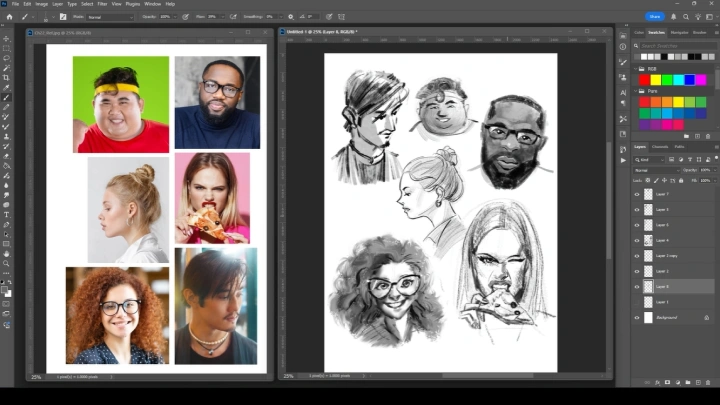Pick the yellow swatch in RGB group
The image size is (720, 405).
tap(656, 80)
